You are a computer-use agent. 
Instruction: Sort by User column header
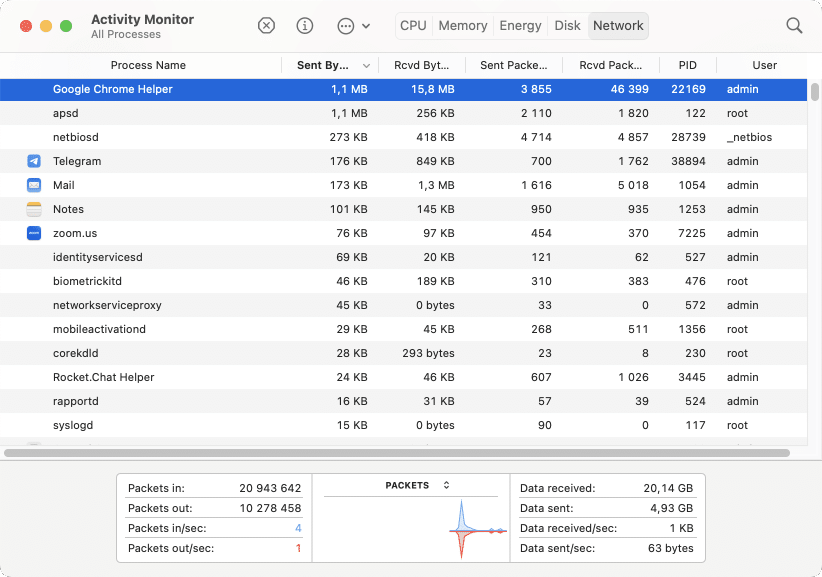[764, 66]
